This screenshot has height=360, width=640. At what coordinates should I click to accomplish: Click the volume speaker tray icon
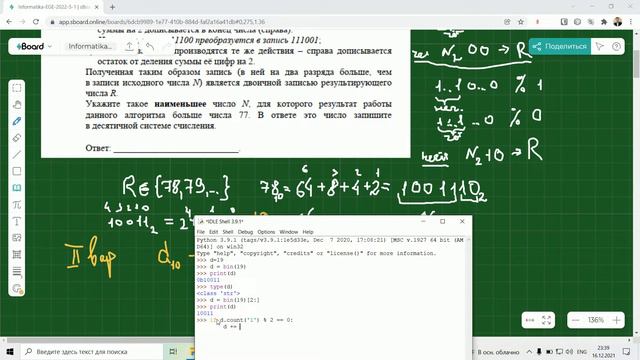(x=569, y=351)
